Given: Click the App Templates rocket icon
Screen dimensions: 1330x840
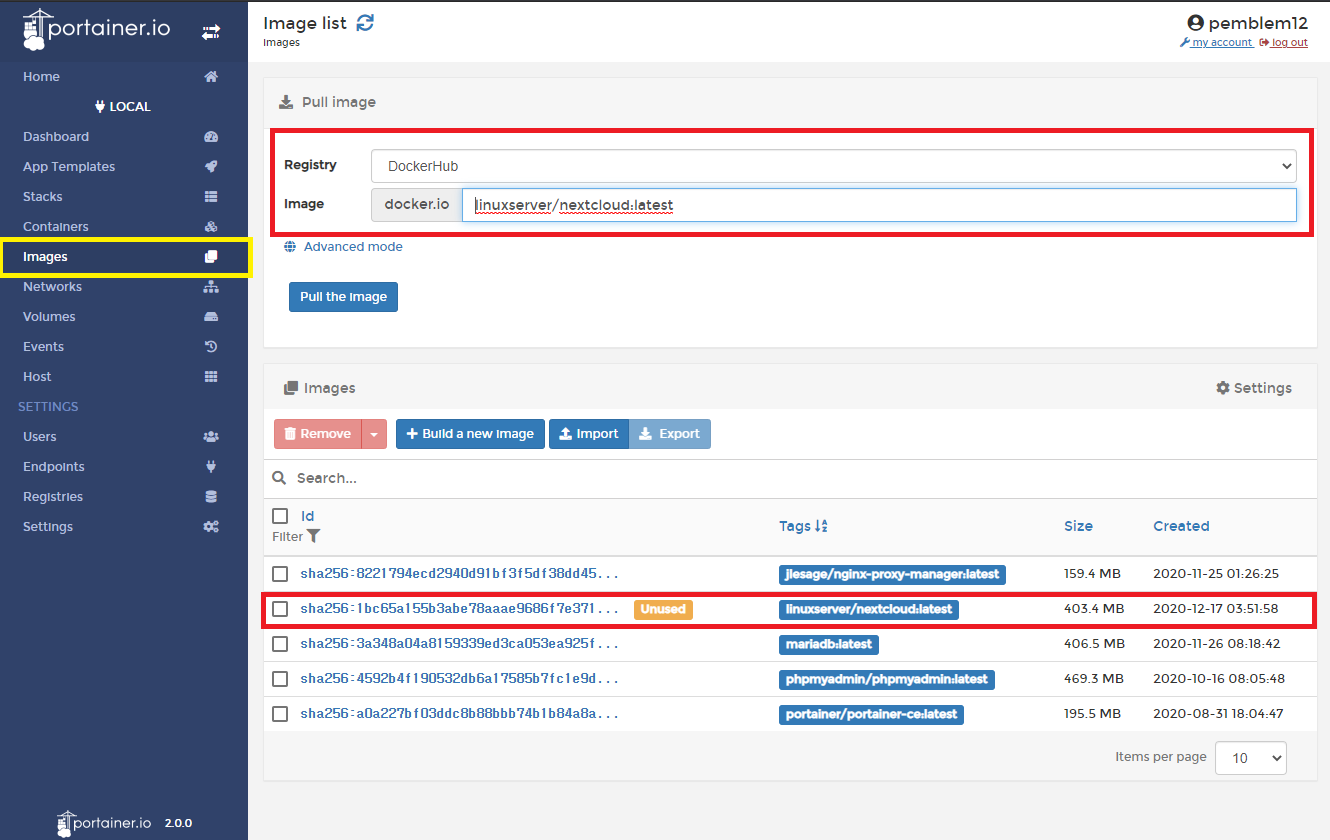Looking at the screenshot, I should (211, 167).
